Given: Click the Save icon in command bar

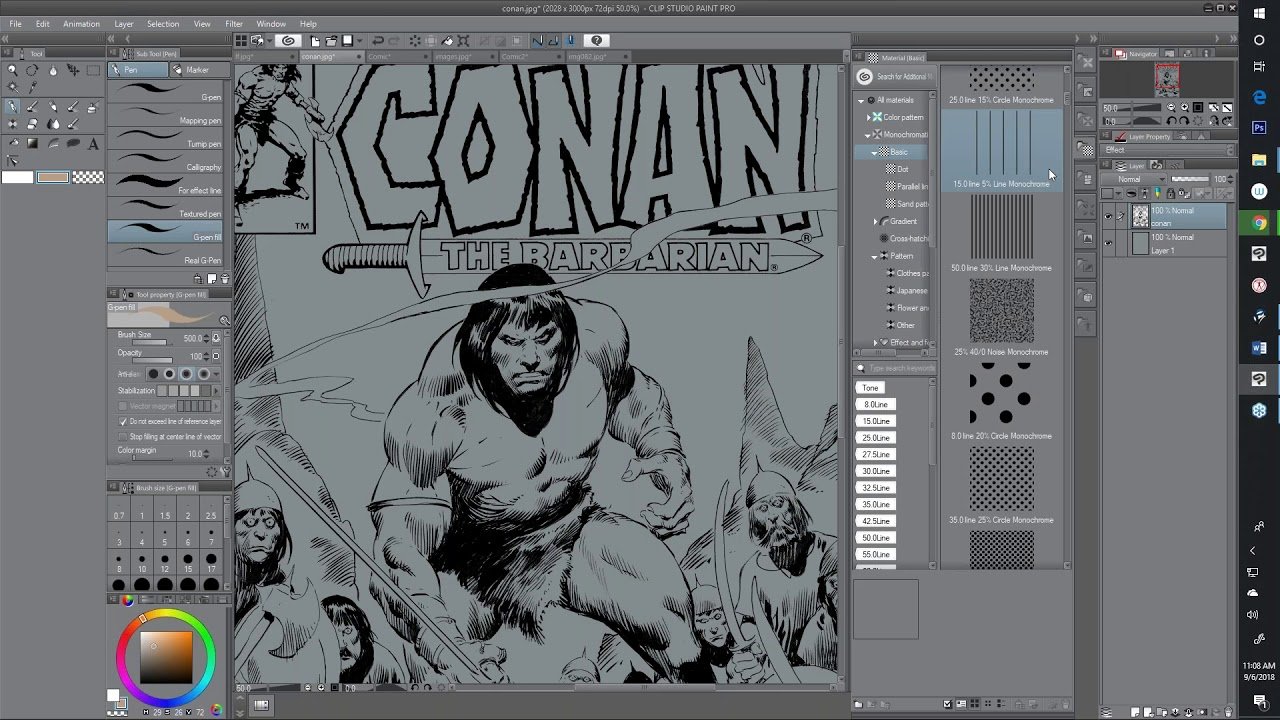Looking at the screenshot, I should tap(347, 41).
